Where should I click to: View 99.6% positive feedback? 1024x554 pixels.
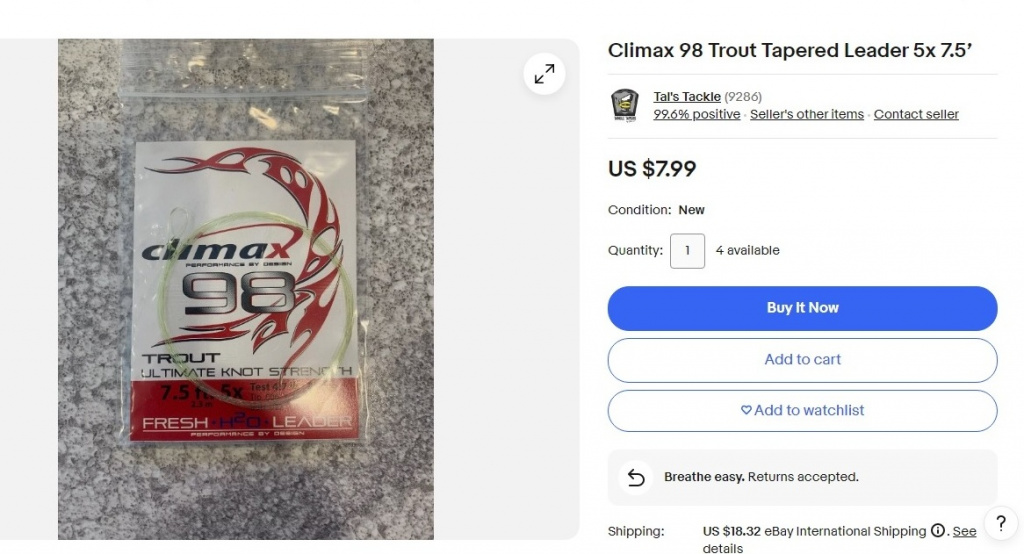coord(697,114)
